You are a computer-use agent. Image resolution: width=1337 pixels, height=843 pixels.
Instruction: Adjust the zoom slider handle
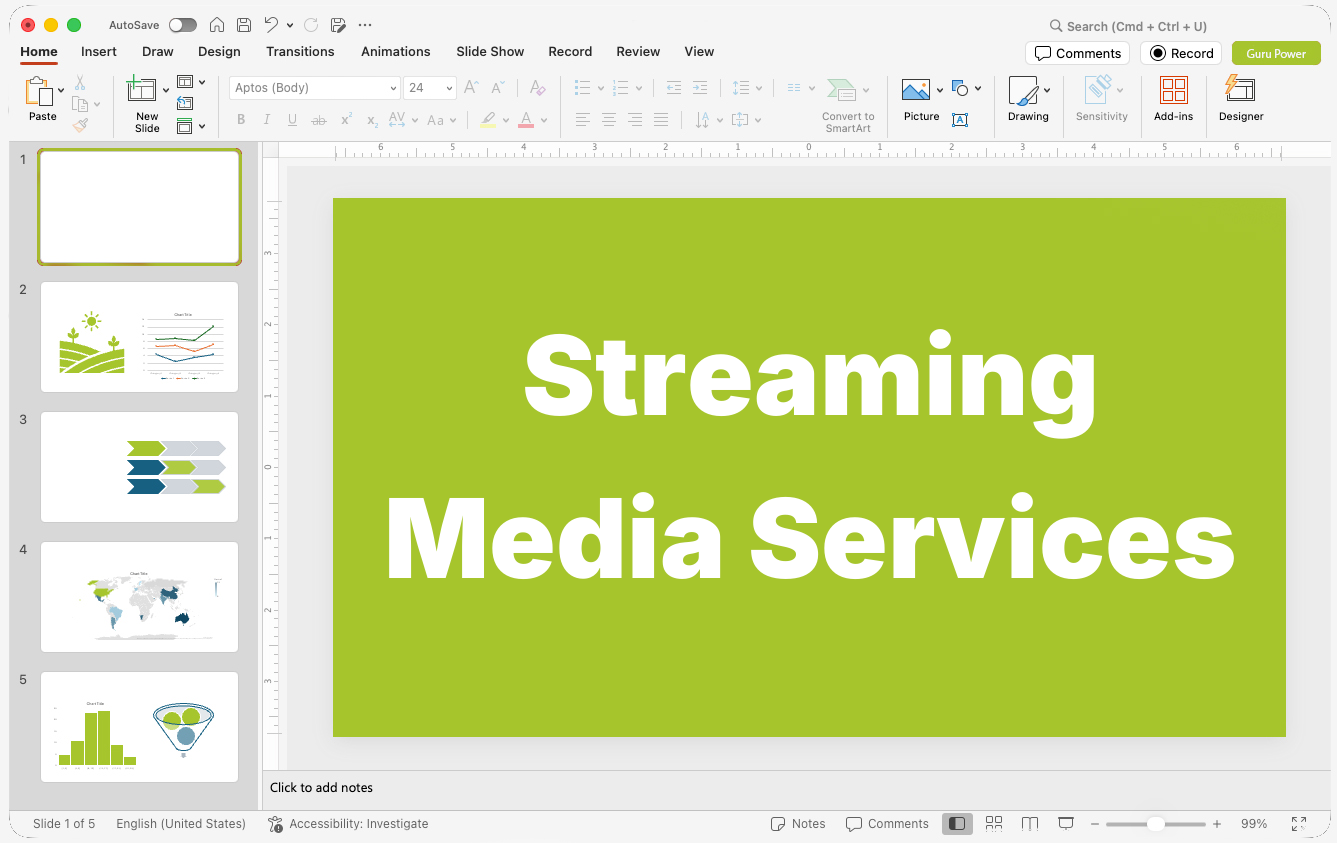[1155, 824]
